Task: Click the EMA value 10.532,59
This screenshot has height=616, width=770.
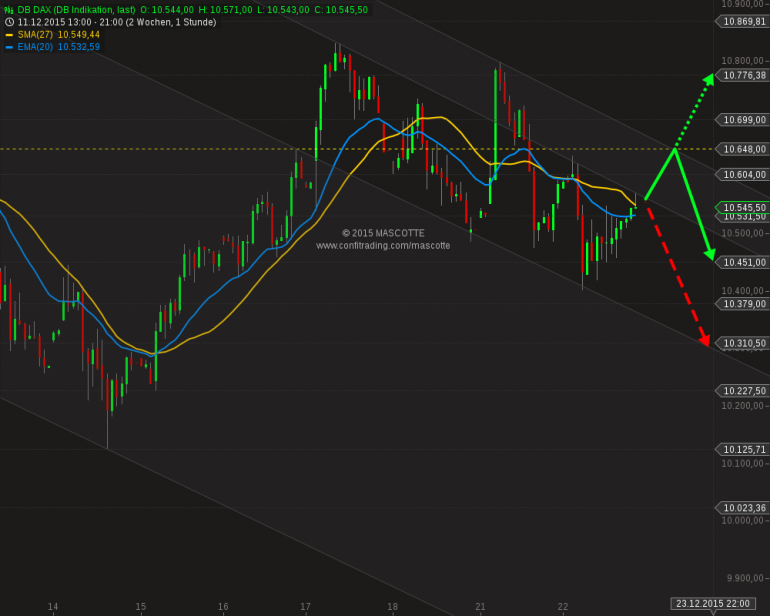Action: pyautogui.click(x=79, y=47)
